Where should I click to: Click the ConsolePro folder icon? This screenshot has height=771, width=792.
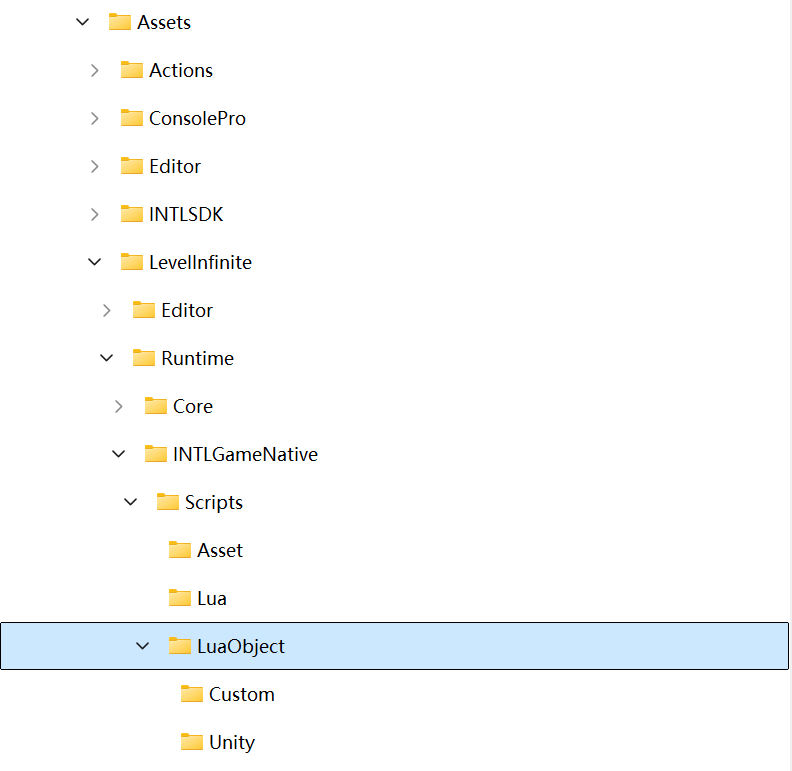[x=132, y=118]
